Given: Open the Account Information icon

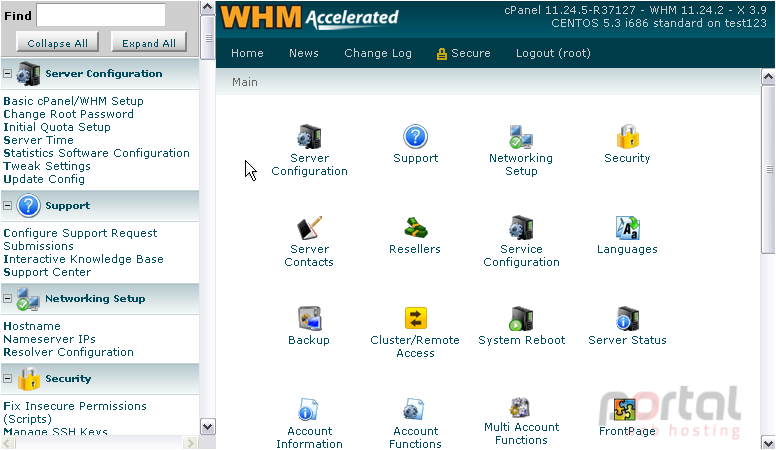Looking at the screenshot, I should click(309, 410).
